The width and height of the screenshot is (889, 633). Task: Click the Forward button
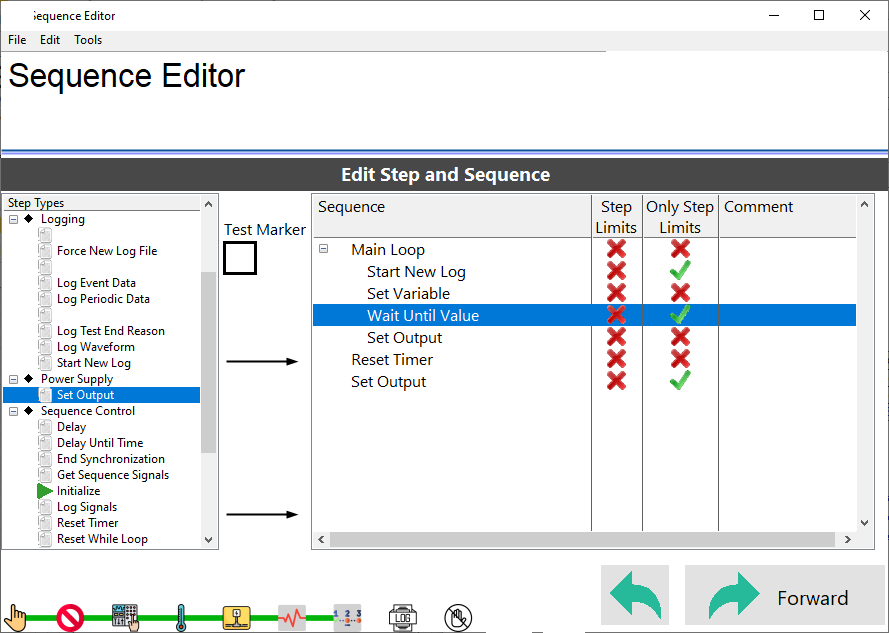coord(784,597)
